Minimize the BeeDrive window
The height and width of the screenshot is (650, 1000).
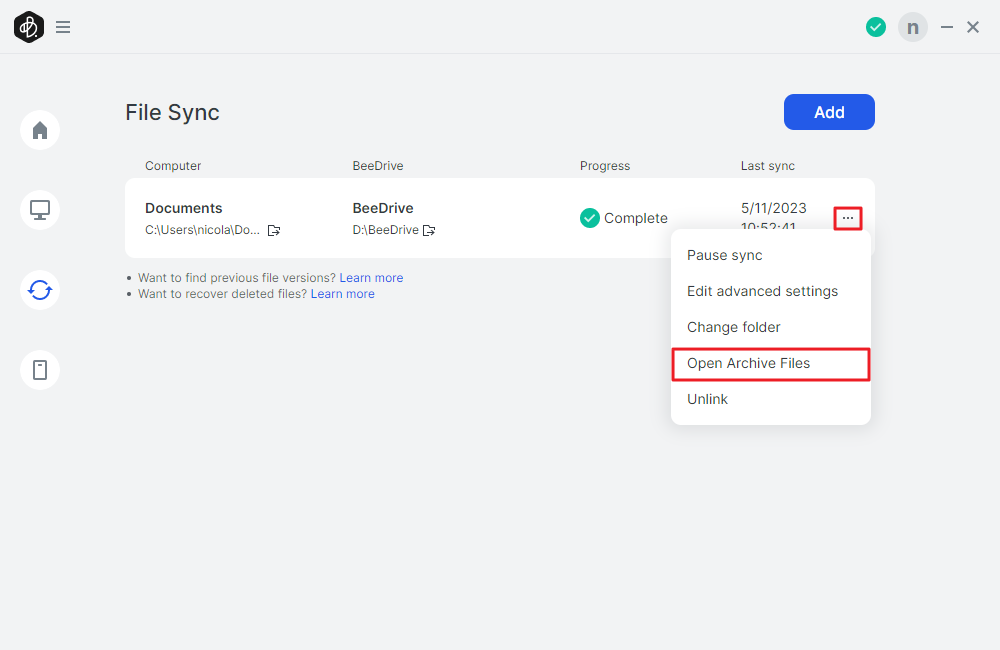click(947, 27)
